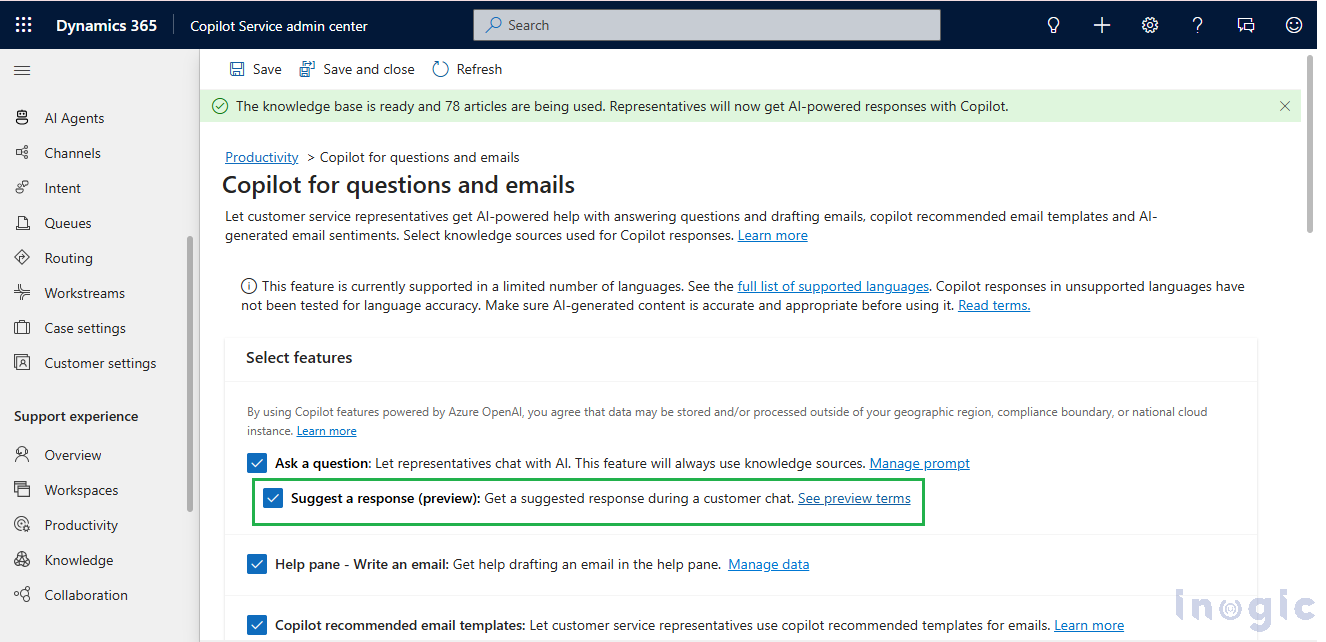This screenshot has width=1326, height=642.
Task: Click the Queues sidebar icon
Action: pos(22,223)
